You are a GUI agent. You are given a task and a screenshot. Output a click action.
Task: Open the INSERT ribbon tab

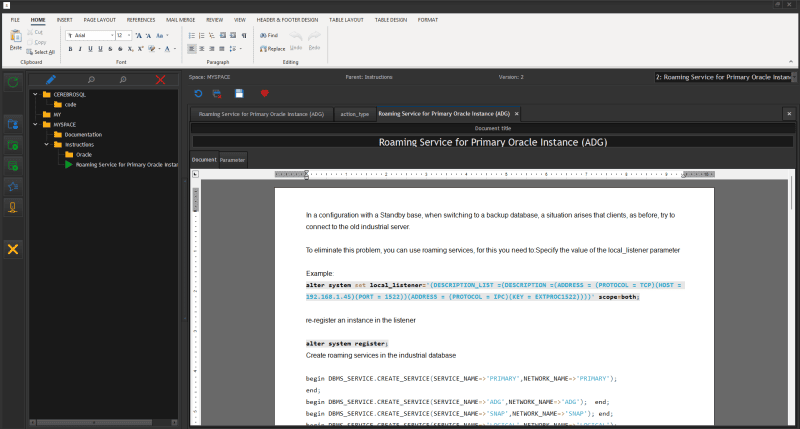64,20
